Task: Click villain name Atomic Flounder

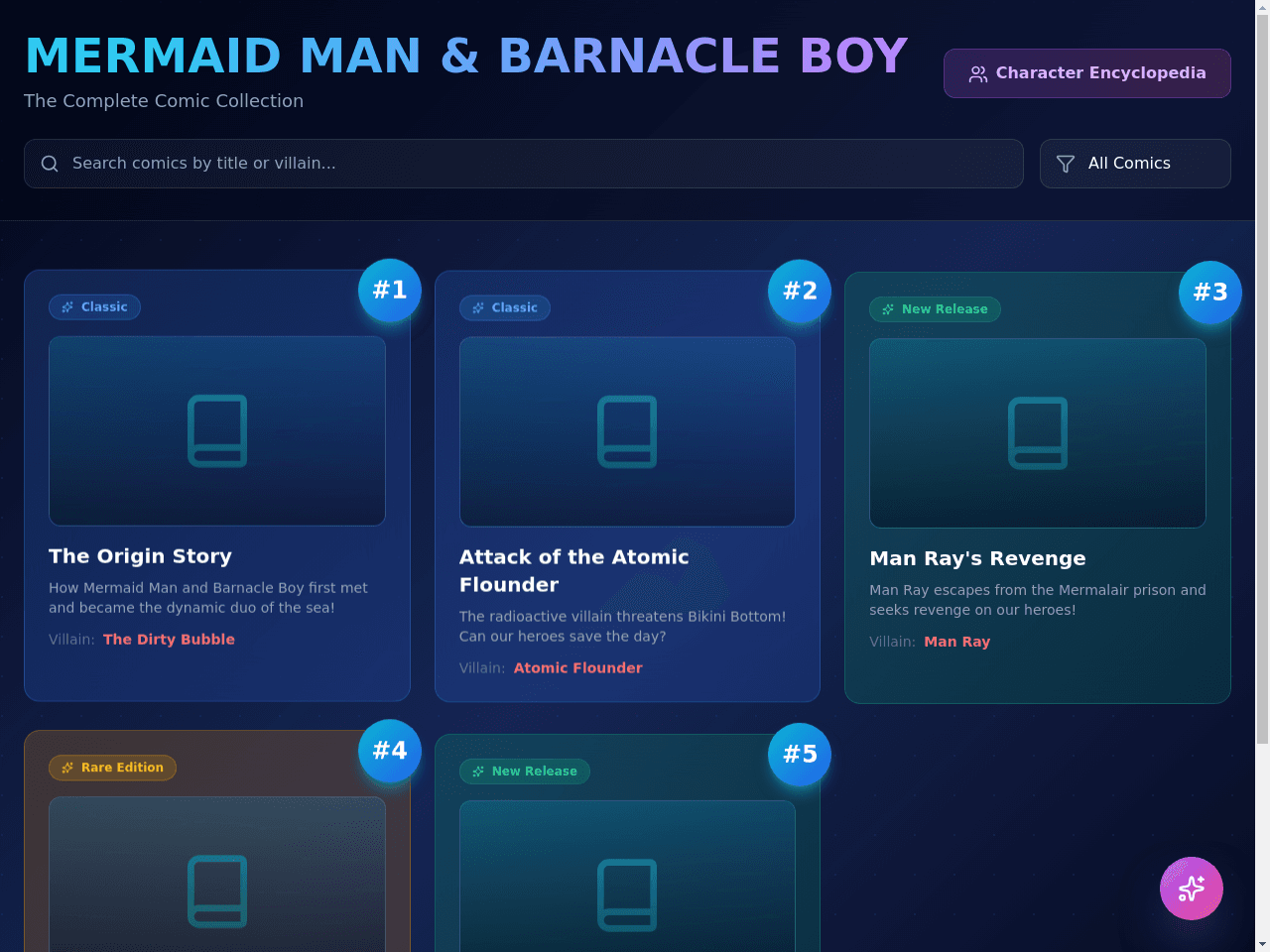Action: (577, 668)
